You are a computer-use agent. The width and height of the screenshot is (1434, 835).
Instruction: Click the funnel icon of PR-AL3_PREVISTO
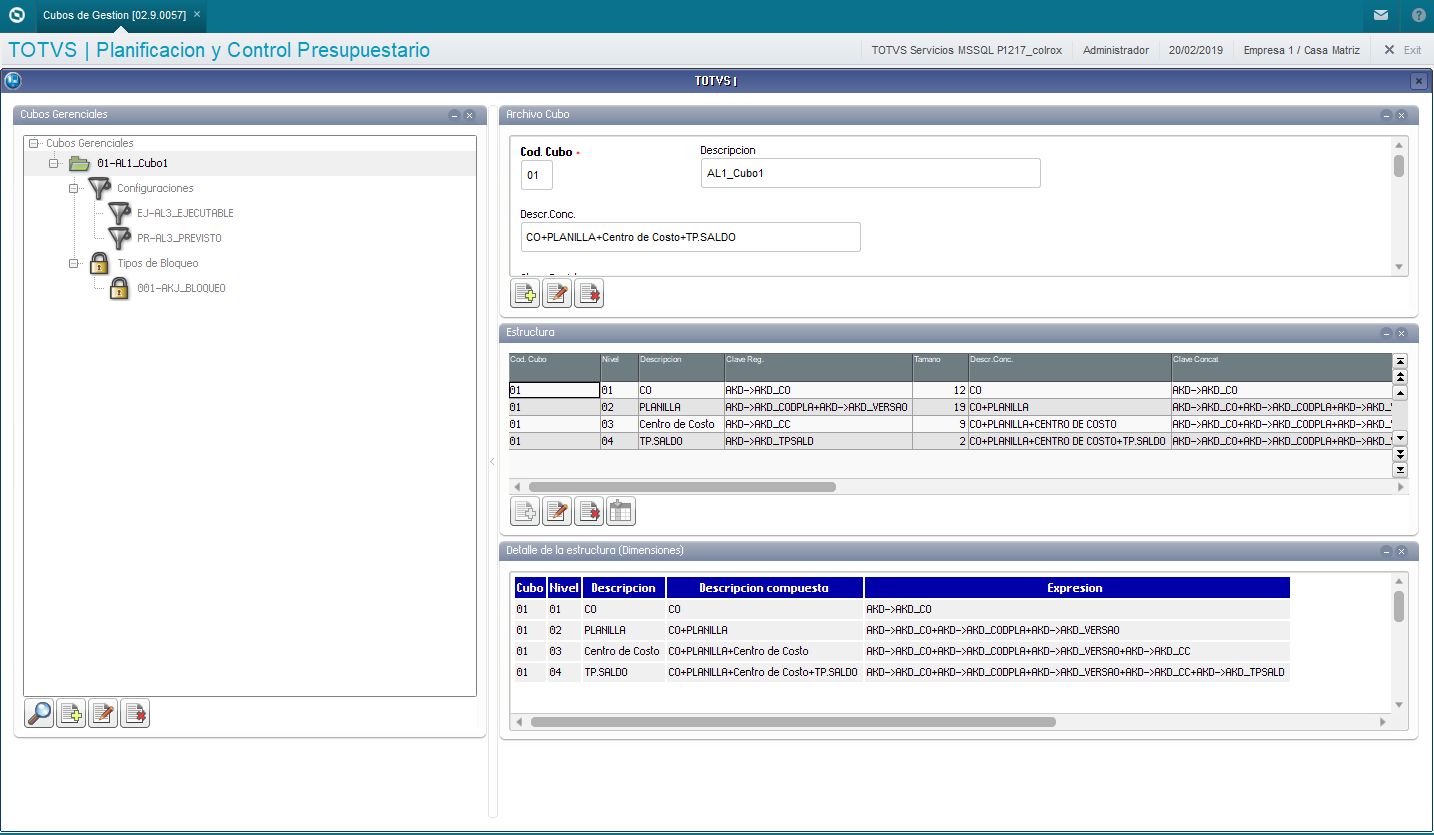119,238
